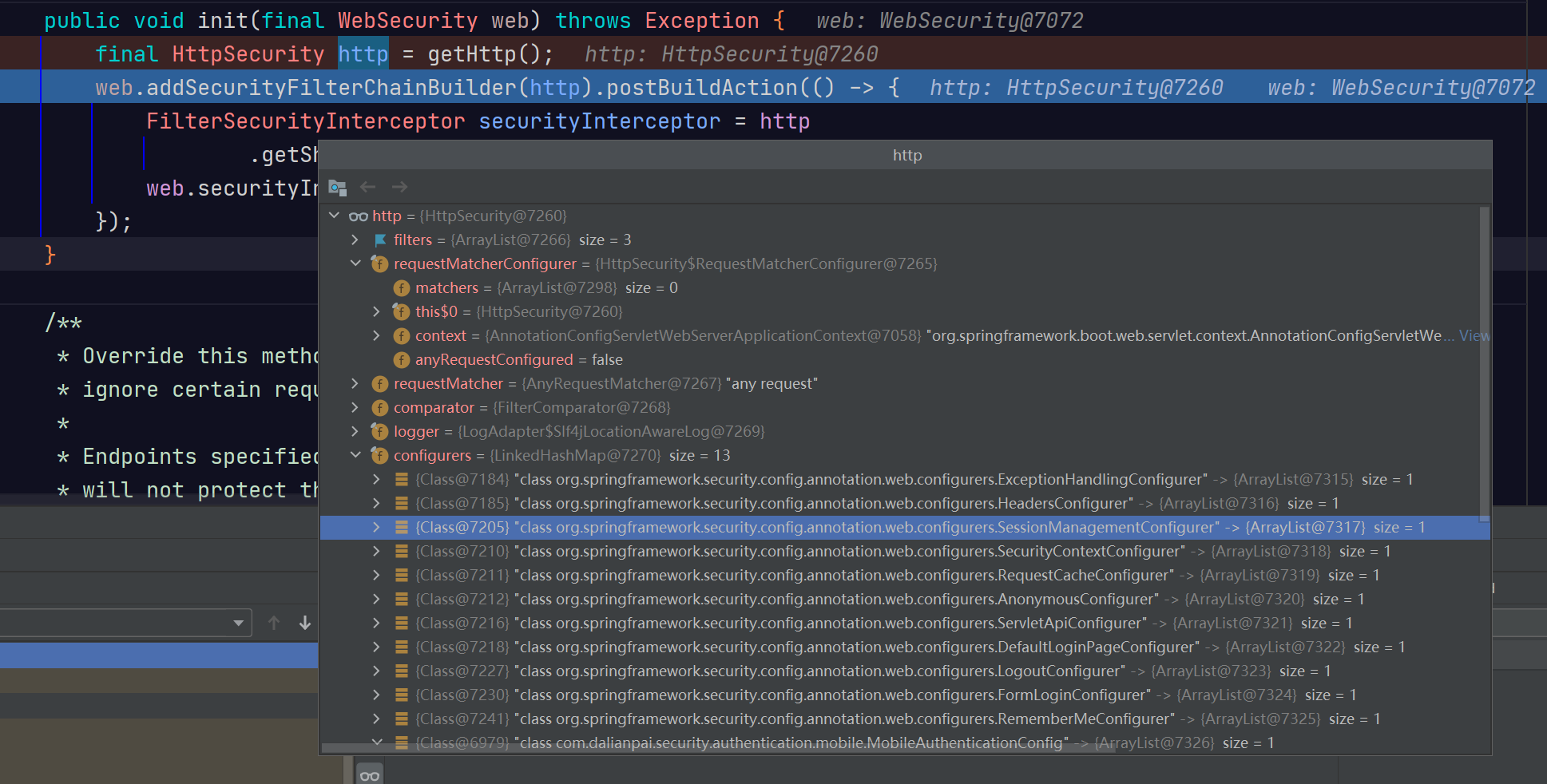Click getHttp() call in editor
The height and width of the screenshot is (784, 1547).
(484, 53)
